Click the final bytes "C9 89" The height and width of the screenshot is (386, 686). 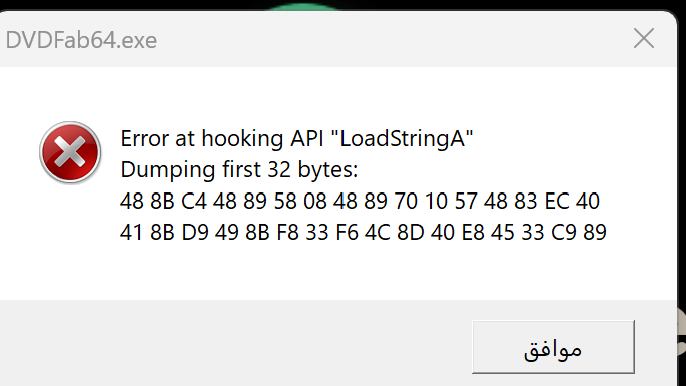pos(579,232)
